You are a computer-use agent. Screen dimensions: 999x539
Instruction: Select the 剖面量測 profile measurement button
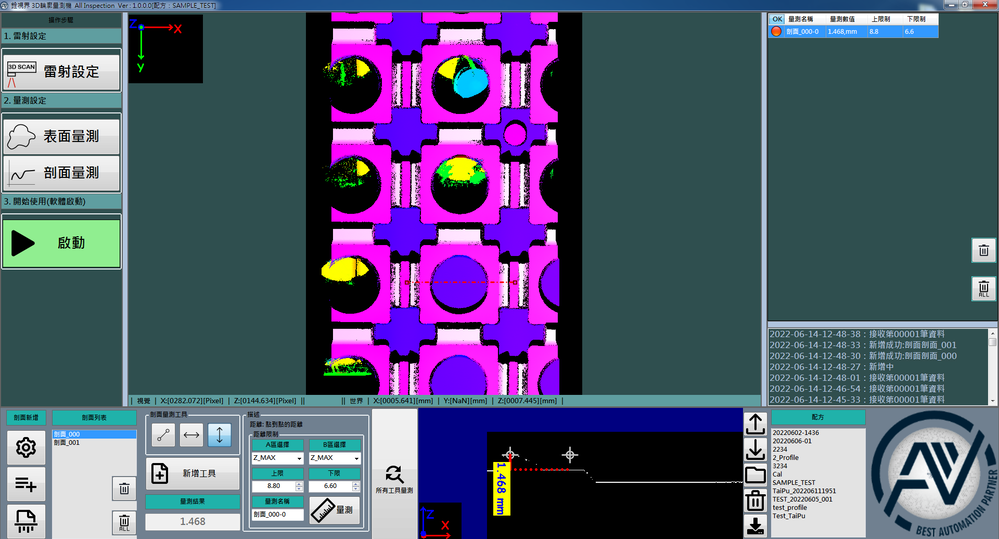(61, 173)
